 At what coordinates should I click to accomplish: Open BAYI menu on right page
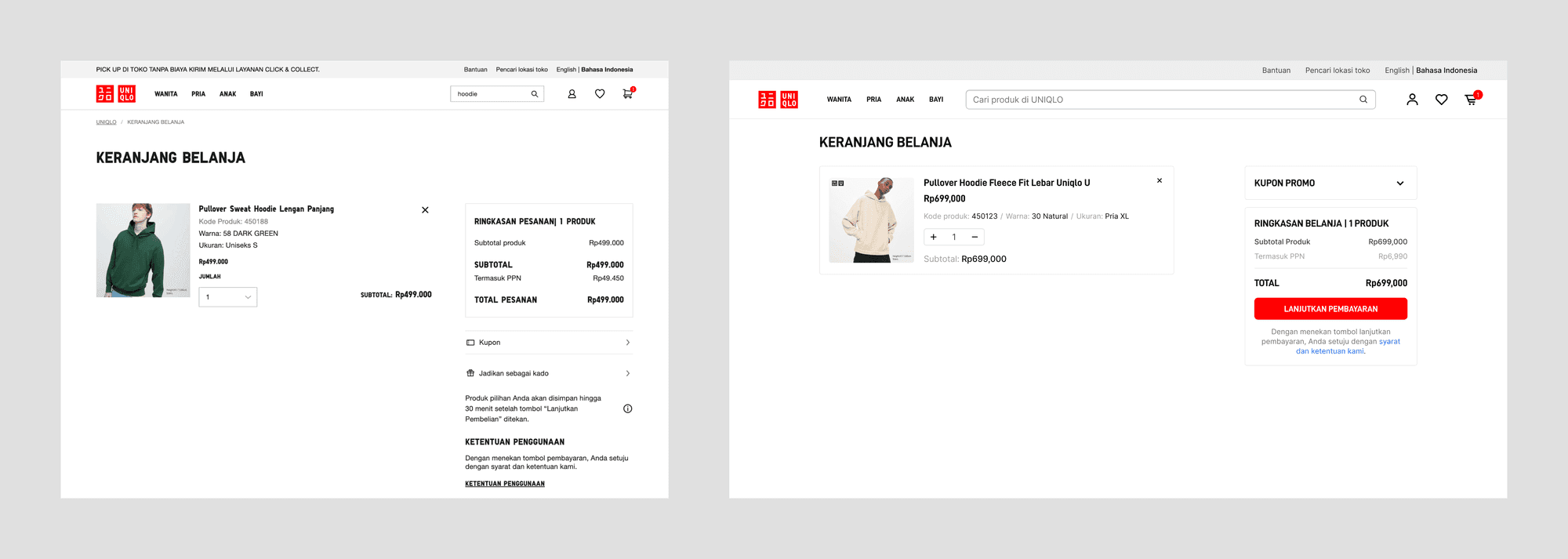coord(936,100)
